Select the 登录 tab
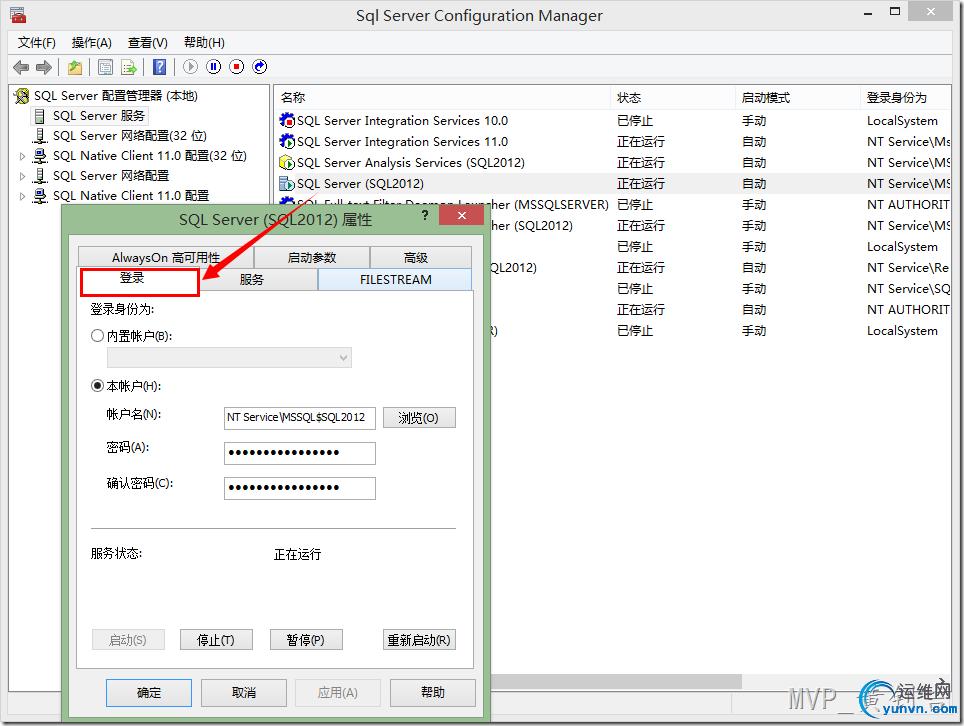The image size is (964, 726). (140, 280)
